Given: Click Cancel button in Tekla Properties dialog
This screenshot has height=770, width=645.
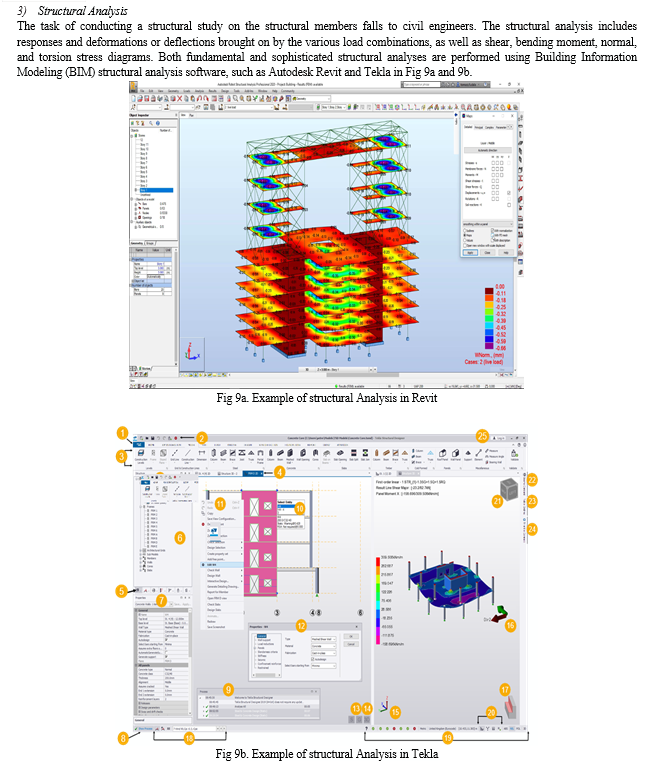Looking at the screenshot, I should click(351, 644).
